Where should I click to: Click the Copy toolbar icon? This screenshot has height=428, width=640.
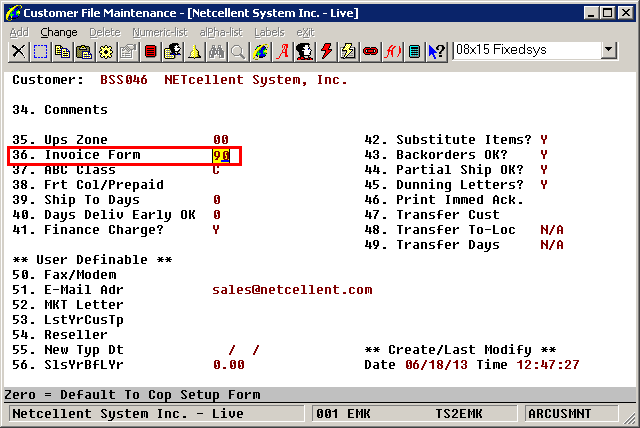point(62,52)
